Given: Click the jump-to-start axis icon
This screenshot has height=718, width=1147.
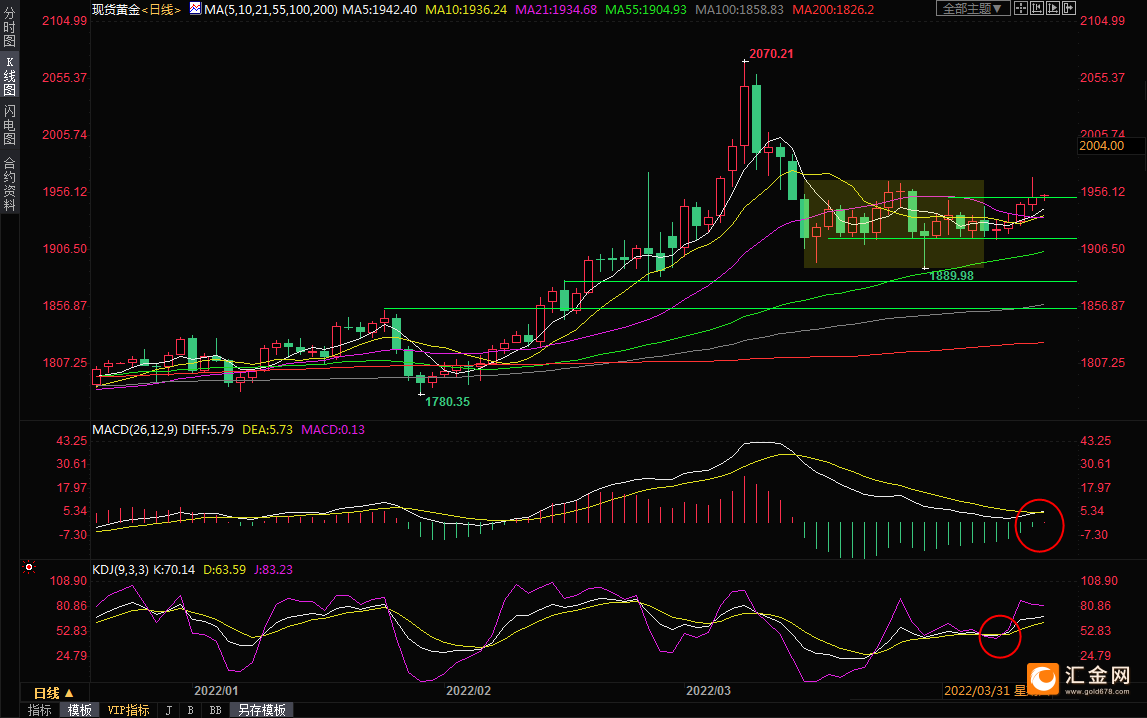Looking at the screenshot, I should click(x=1037, y=8).
